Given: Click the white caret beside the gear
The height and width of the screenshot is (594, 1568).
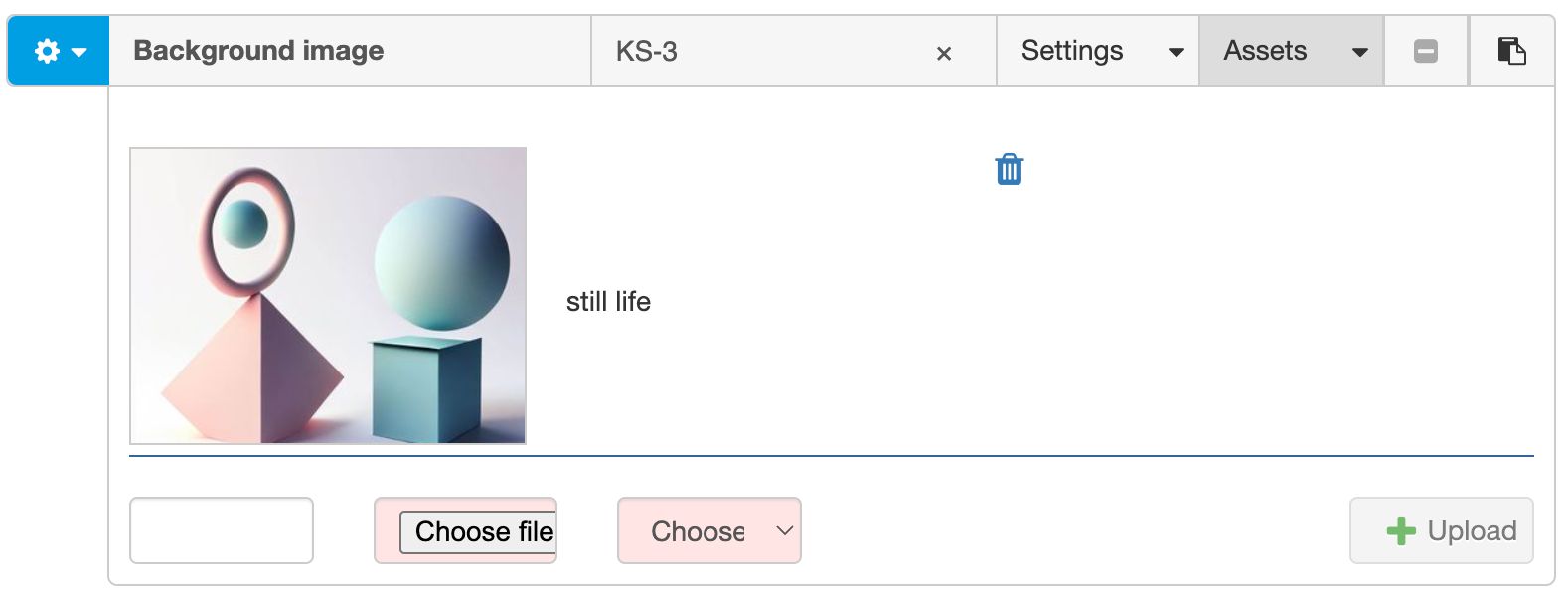Looking at the screenshot, I should click(x=78, y=53).
